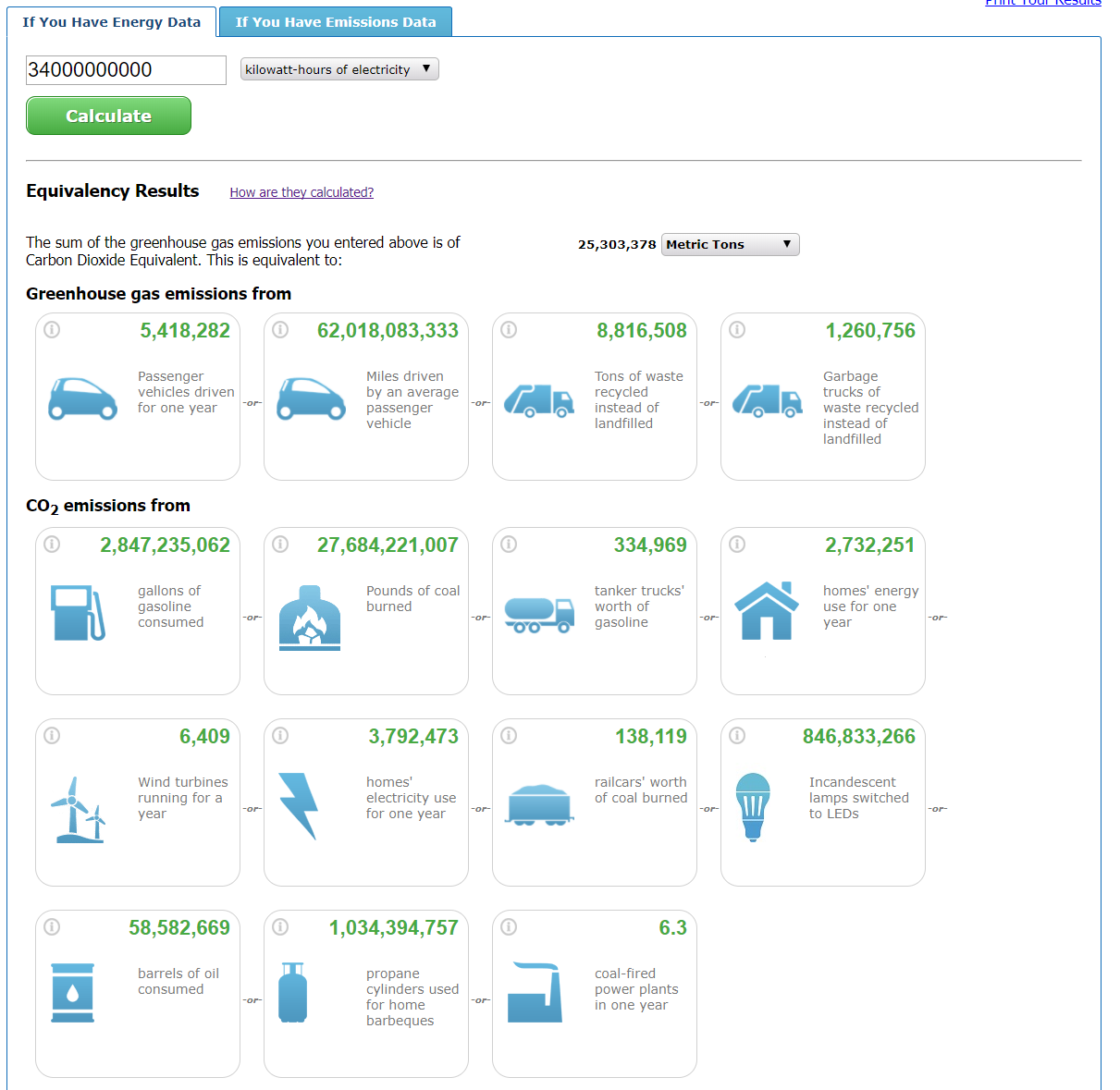The image size is (1120, 1090).
Task: Expand the Metric Tons unit dropdown
Action: coord(730,244)
